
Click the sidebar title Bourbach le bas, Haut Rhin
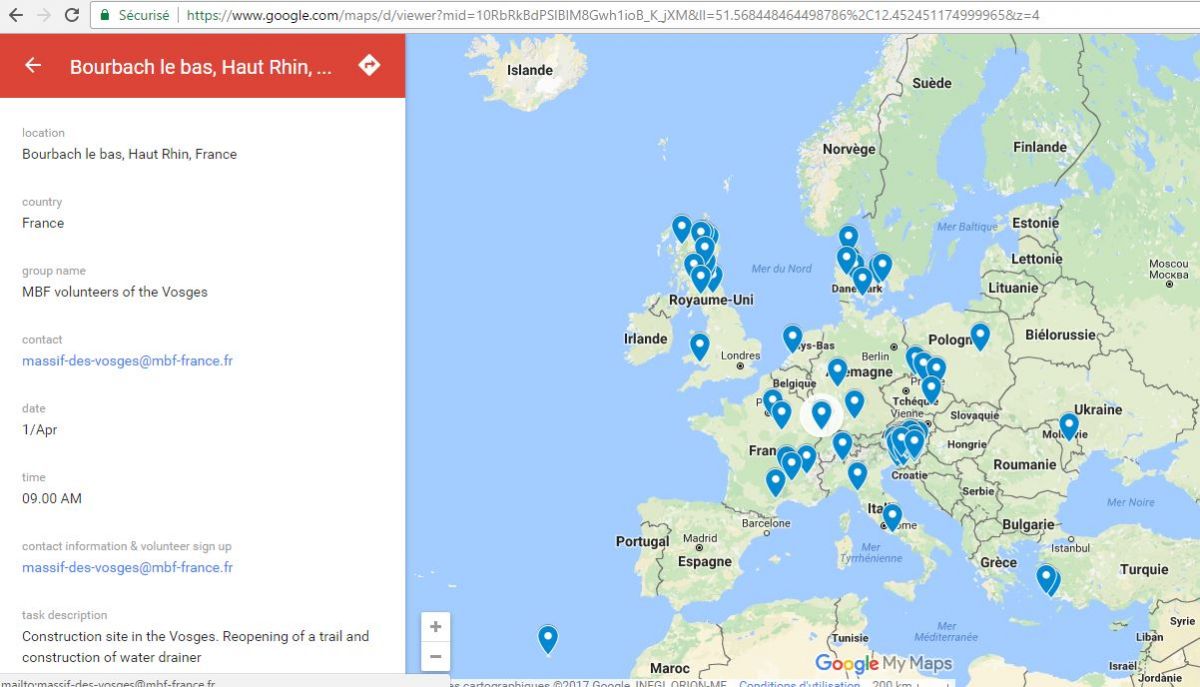point(201,66)
